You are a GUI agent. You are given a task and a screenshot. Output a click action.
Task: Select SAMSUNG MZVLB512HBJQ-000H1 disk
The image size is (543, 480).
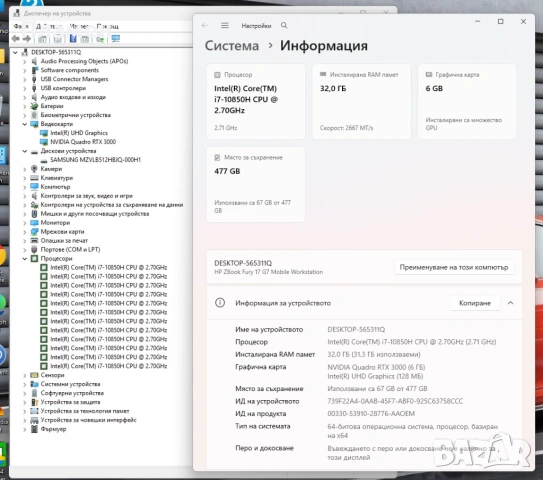click(96, 160)
